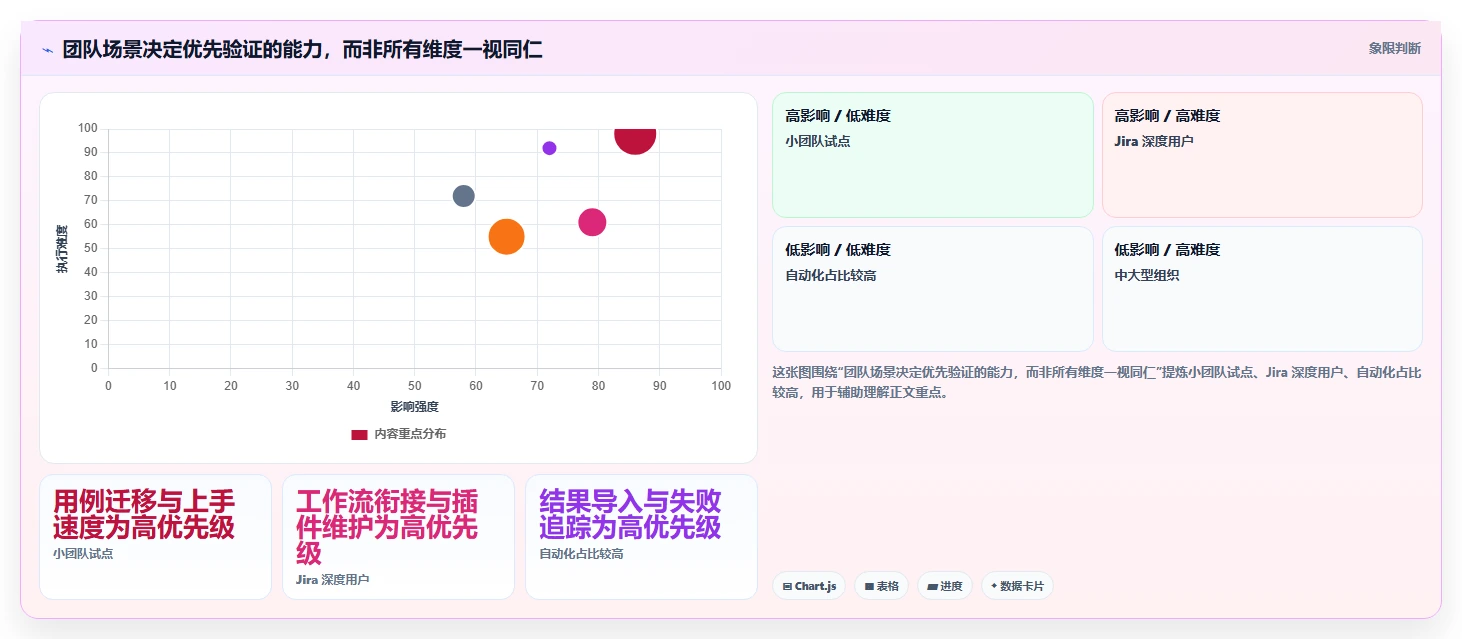Image resolution: width=1462 pixels, height=639 pixels.
Task: Click the 100 tick label on the y-axis
Action: [x=88, y=128]
